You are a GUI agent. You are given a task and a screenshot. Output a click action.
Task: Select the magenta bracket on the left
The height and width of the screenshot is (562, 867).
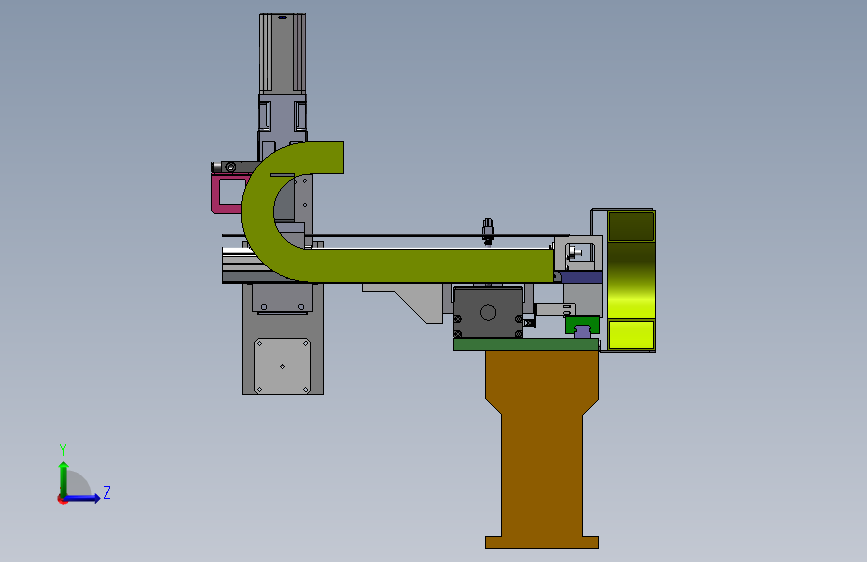click(218, 193)
